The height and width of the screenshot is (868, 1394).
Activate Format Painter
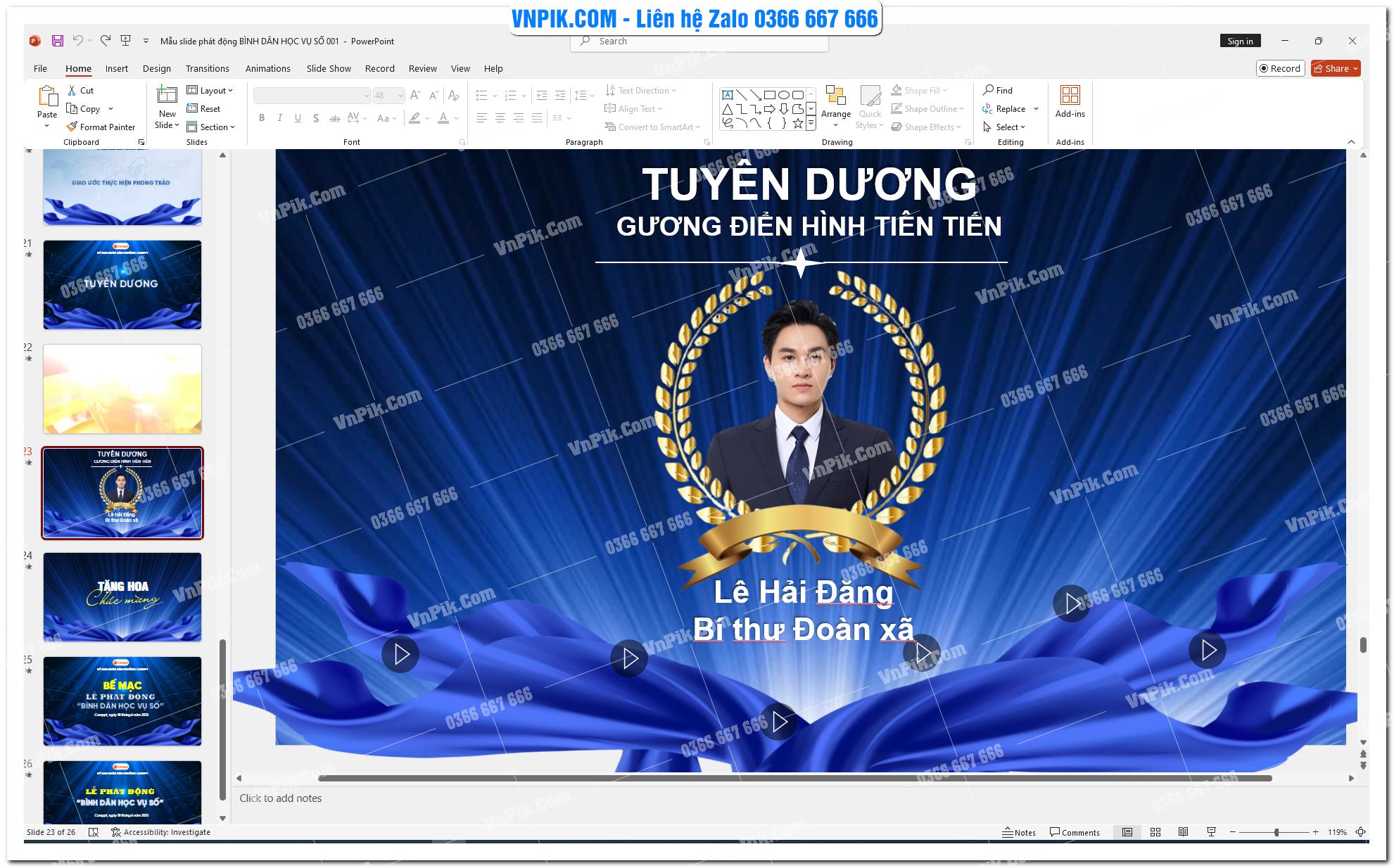pos(101,127)
